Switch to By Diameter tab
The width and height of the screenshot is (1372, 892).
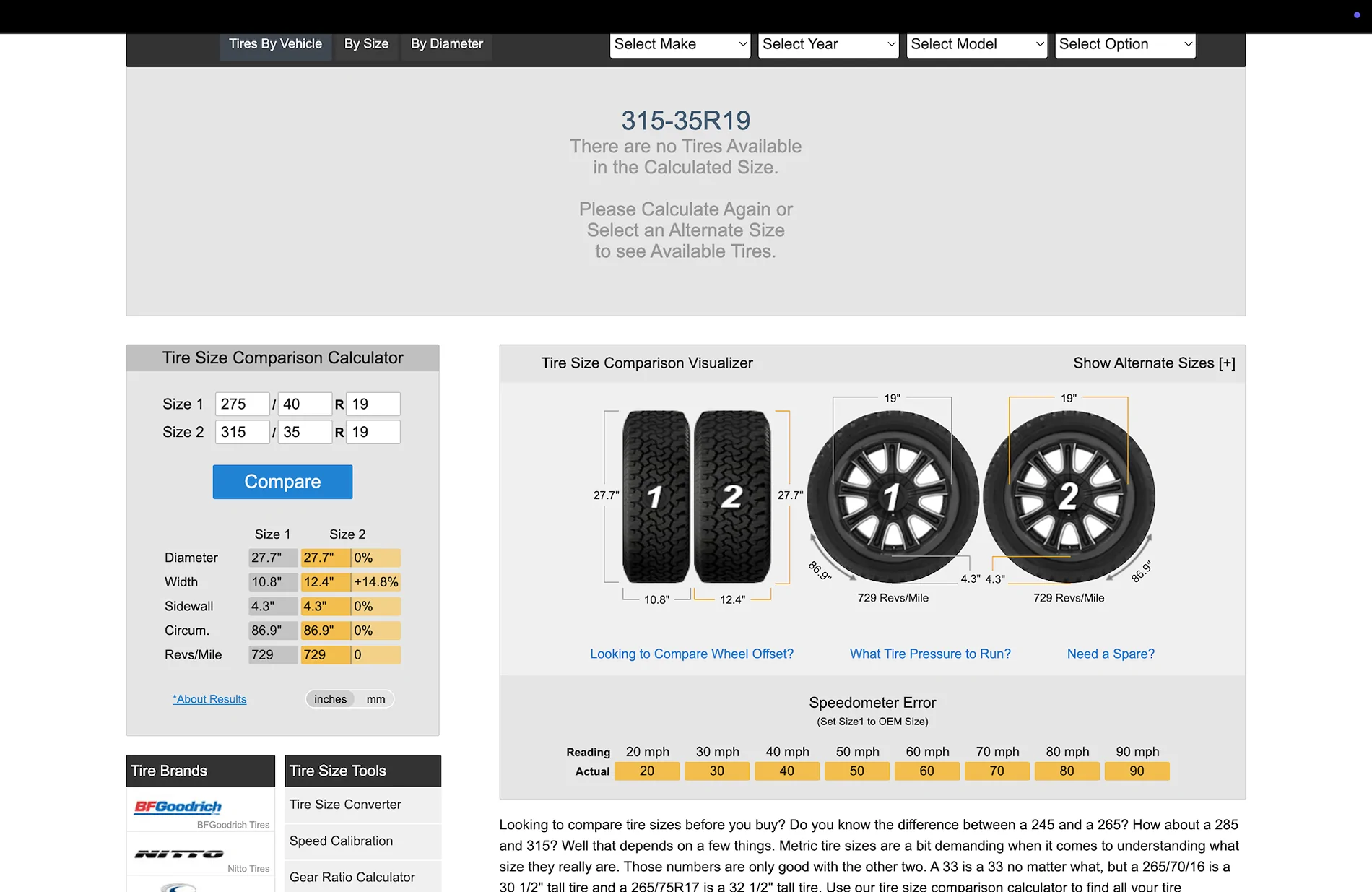coord(447,45)
